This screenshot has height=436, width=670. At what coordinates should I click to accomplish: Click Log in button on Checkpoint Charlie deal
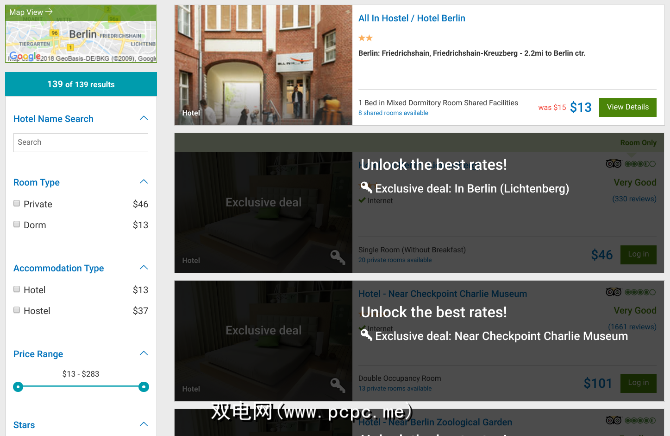point(638,383)
